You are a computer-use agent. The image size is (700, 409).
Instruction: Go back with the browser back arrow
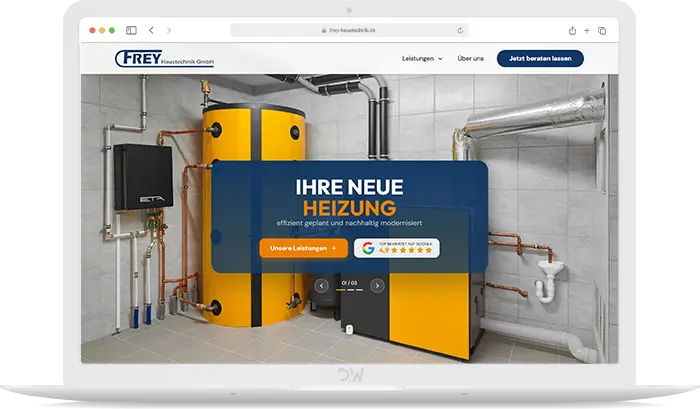pos(151,30)
